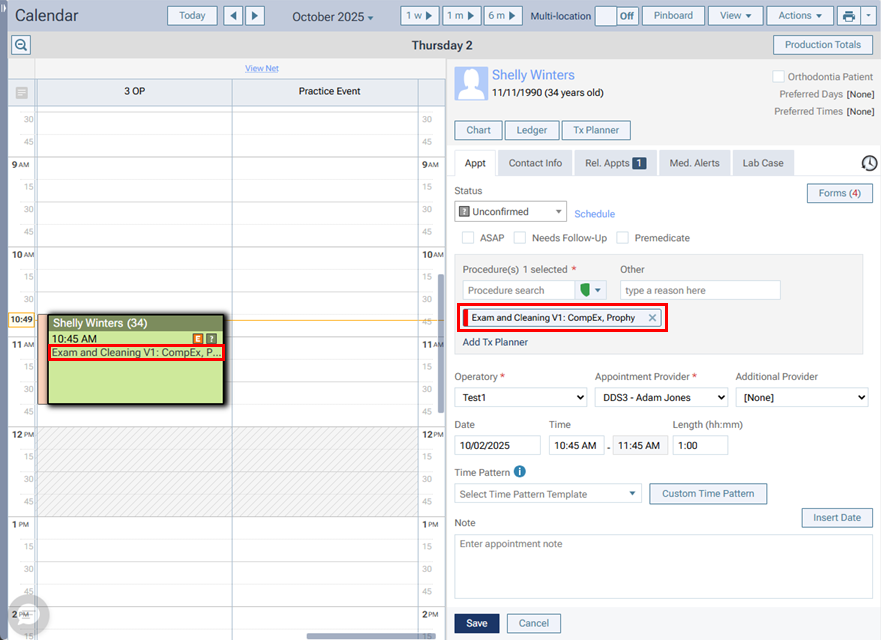Open Status dropdown showing Unconfirmed
The height and width of the screenshot is (640, 881).
click(510, 212)
